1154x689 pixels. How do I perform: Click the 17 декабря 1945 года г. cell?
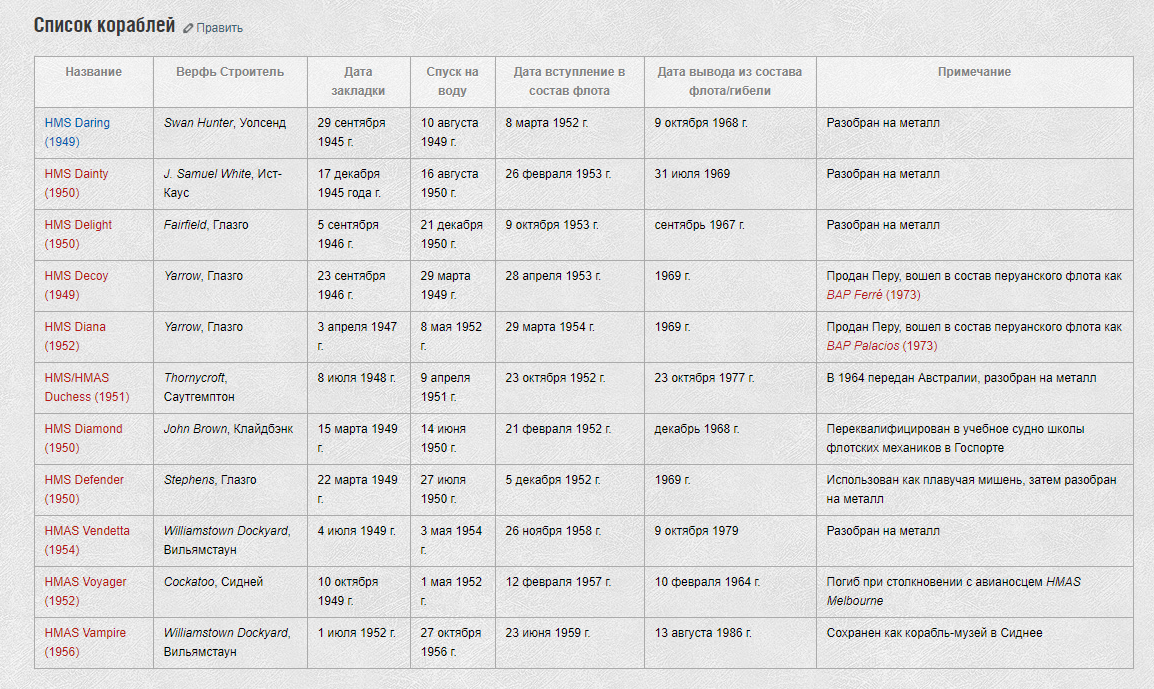358,183
